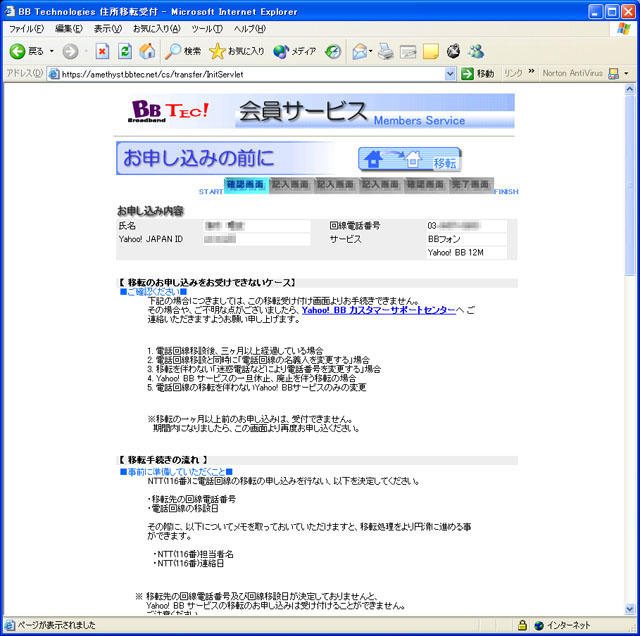Open Yahoo! BB カスタマーサポートセンター link

378,310
